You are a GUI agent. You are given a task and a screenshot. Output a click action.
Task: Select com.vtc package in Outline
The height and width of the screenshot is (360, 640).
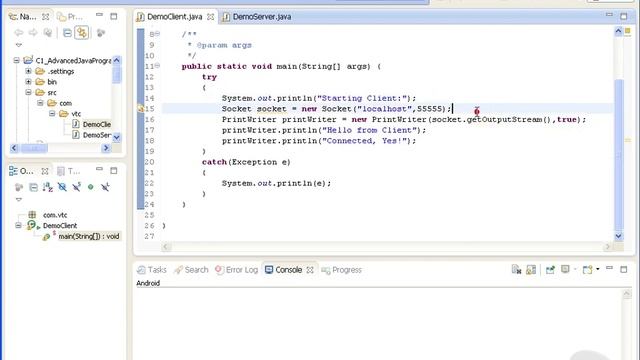[55, 215]
